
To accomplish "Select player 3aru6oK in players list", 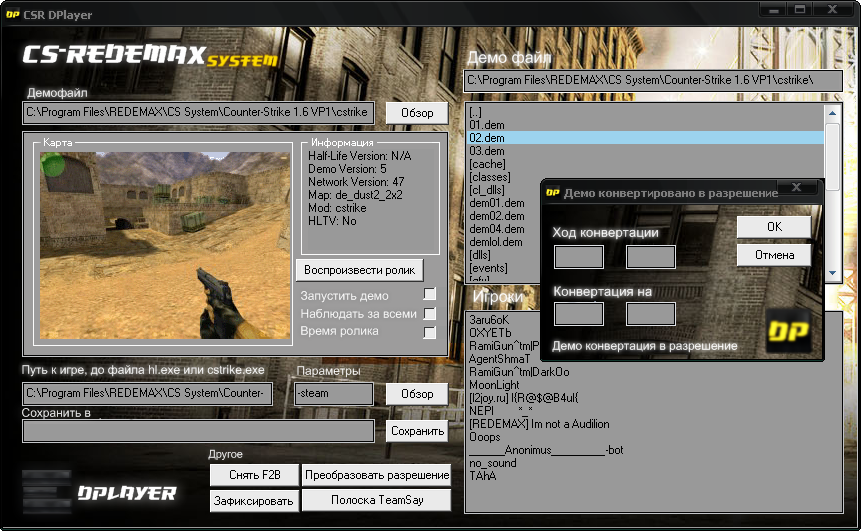I will point(489,320).
